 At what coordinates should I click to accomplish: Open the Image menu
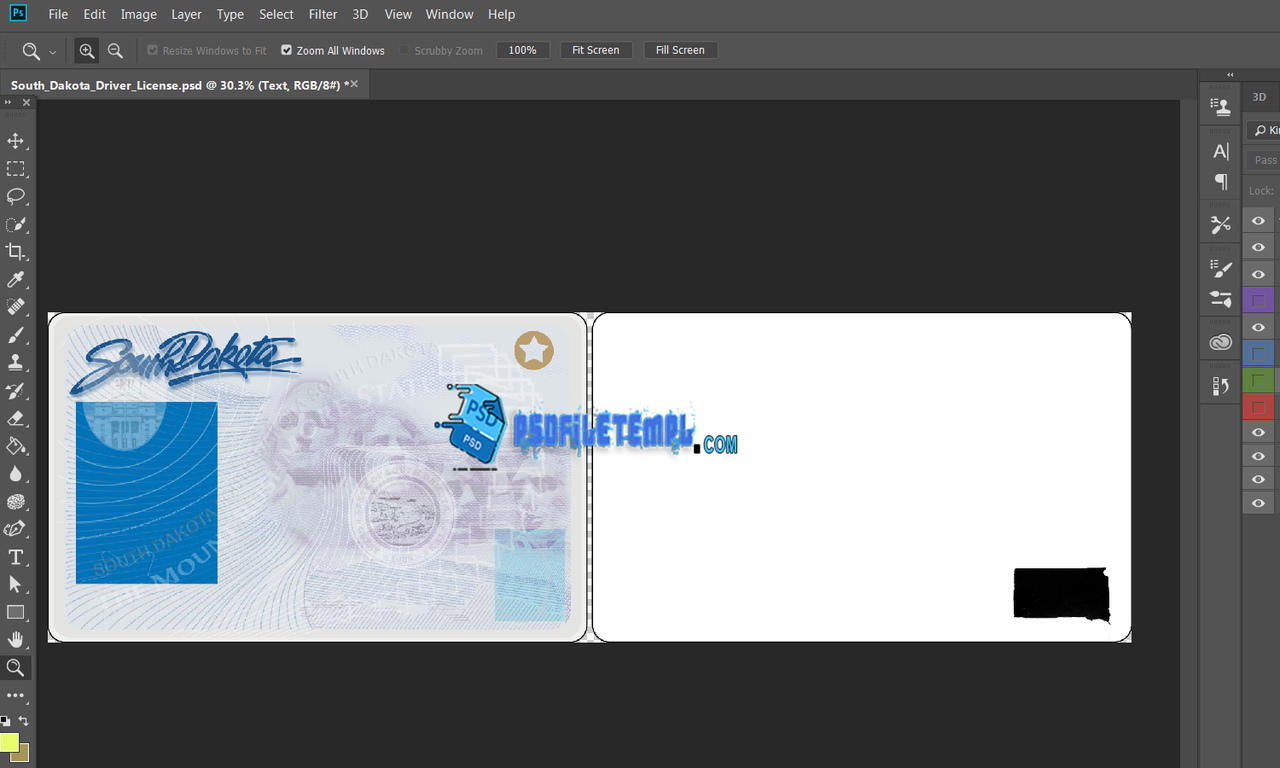pos(138,14)
